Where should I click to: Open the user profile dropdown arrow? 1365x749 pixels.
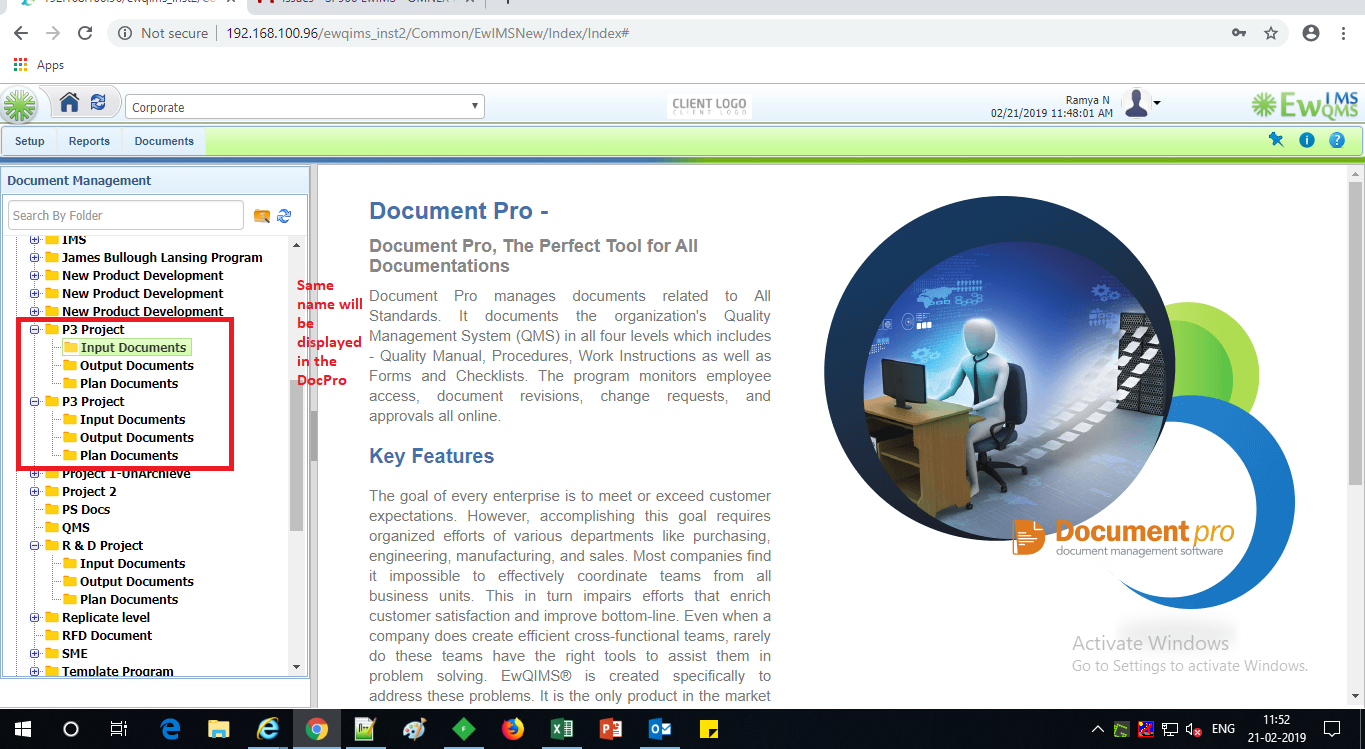pyautogui.click(x=1157, y=103)
